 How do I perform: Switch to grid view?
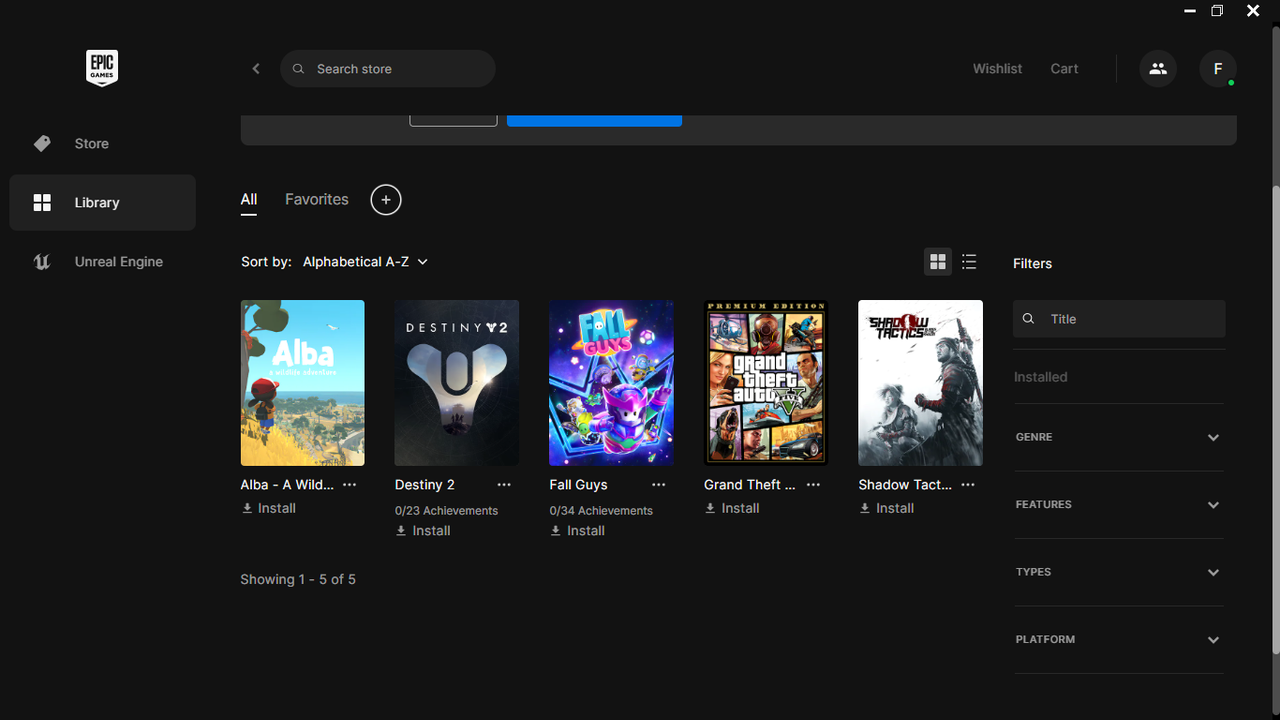(x=938, y=262)
